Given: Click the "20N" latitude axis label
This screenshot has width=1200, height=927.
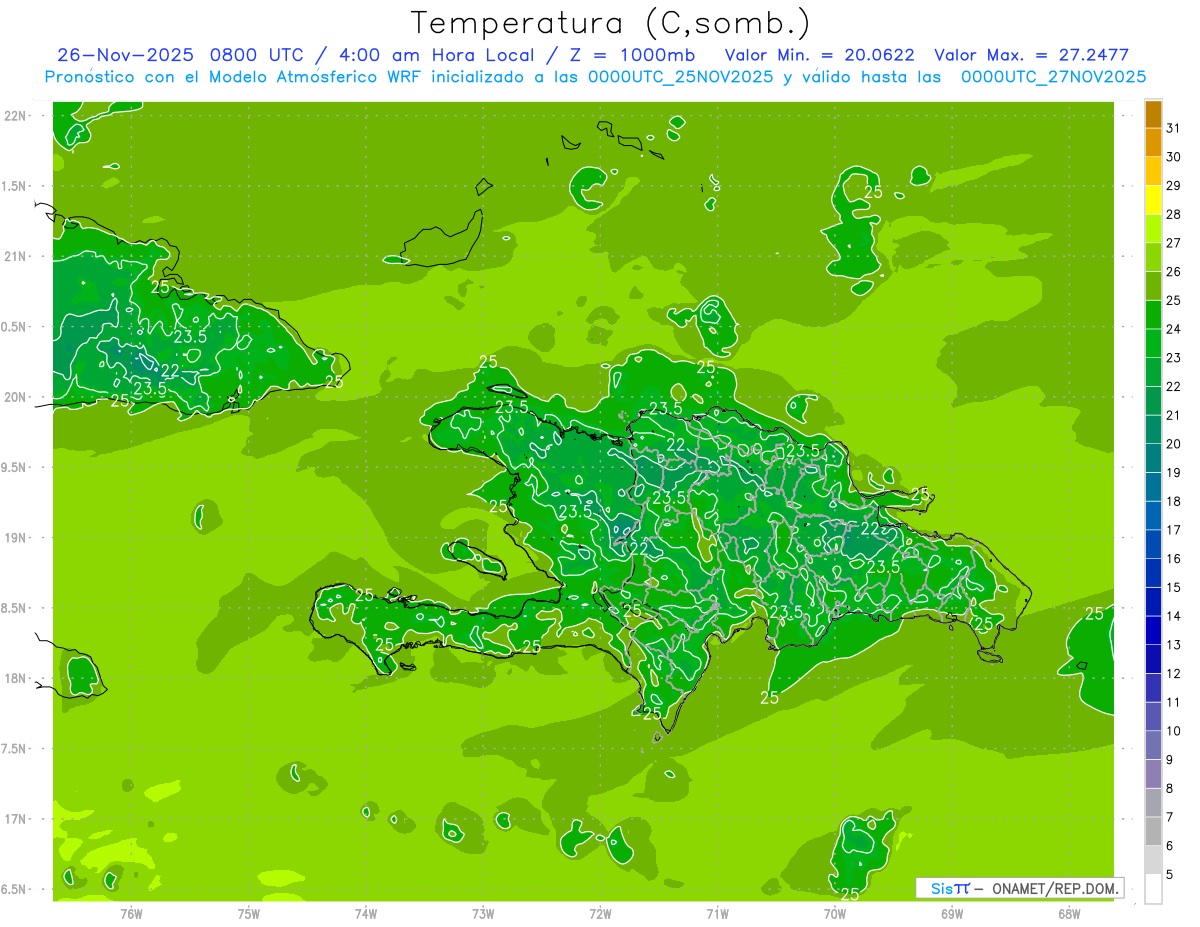Looking at the screenshot, I should click(x=16, y=397).
